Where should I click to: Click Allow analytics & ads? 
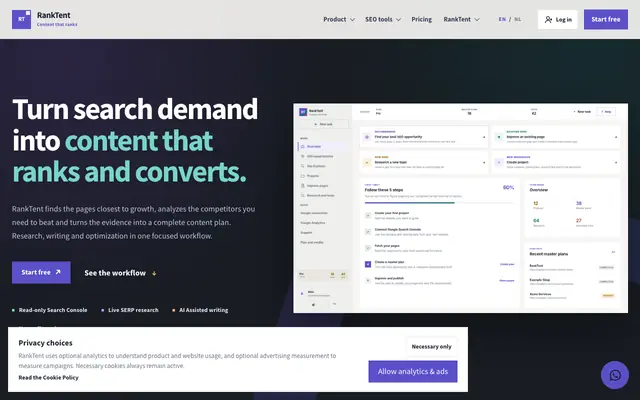(x=413, y=371)
